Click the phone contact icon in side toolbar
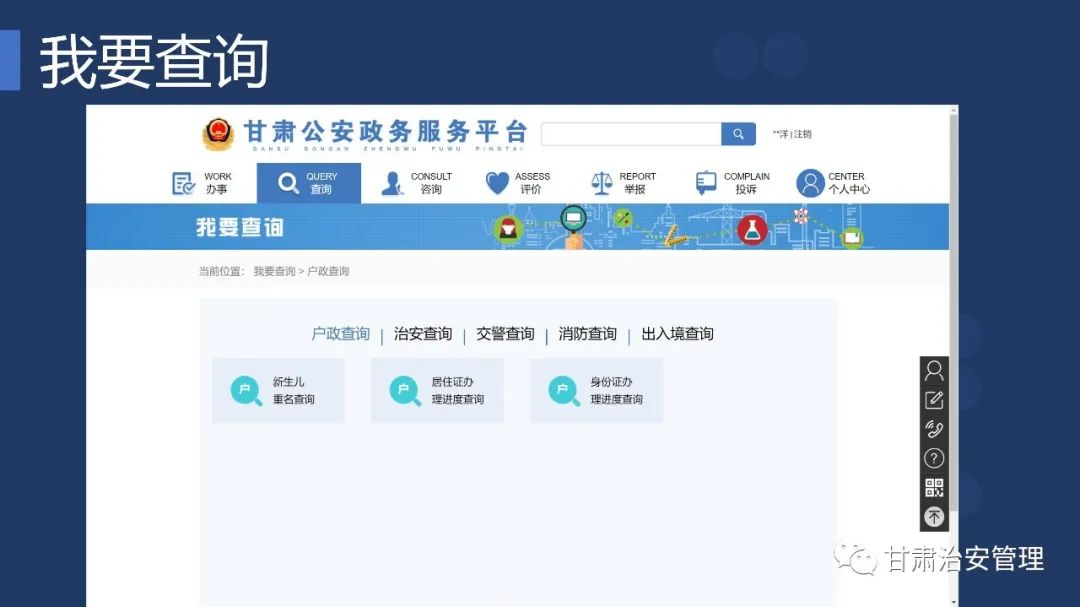Image resolution: width=1080 pixels, height=607 pixels. pos(934,429)
